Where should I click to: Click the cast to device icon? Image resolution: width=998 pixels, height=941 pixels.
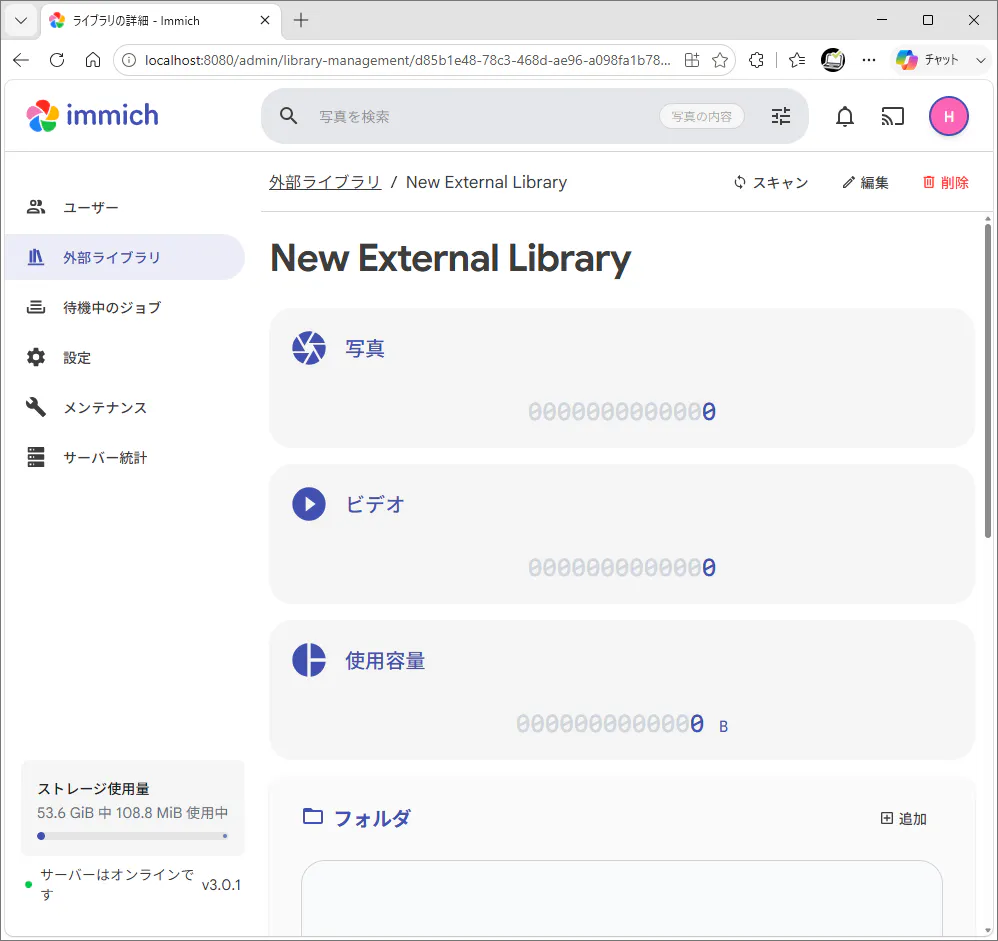[892, 117]
